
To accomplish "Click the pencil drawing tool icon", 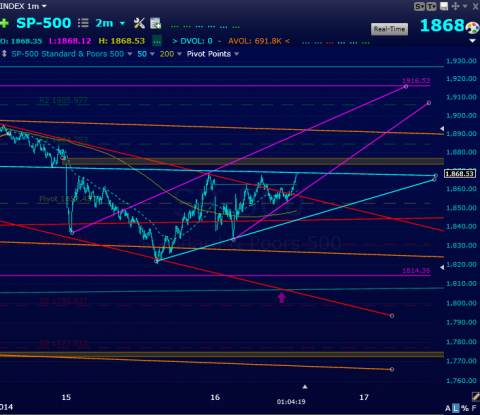I will point(476,396).
